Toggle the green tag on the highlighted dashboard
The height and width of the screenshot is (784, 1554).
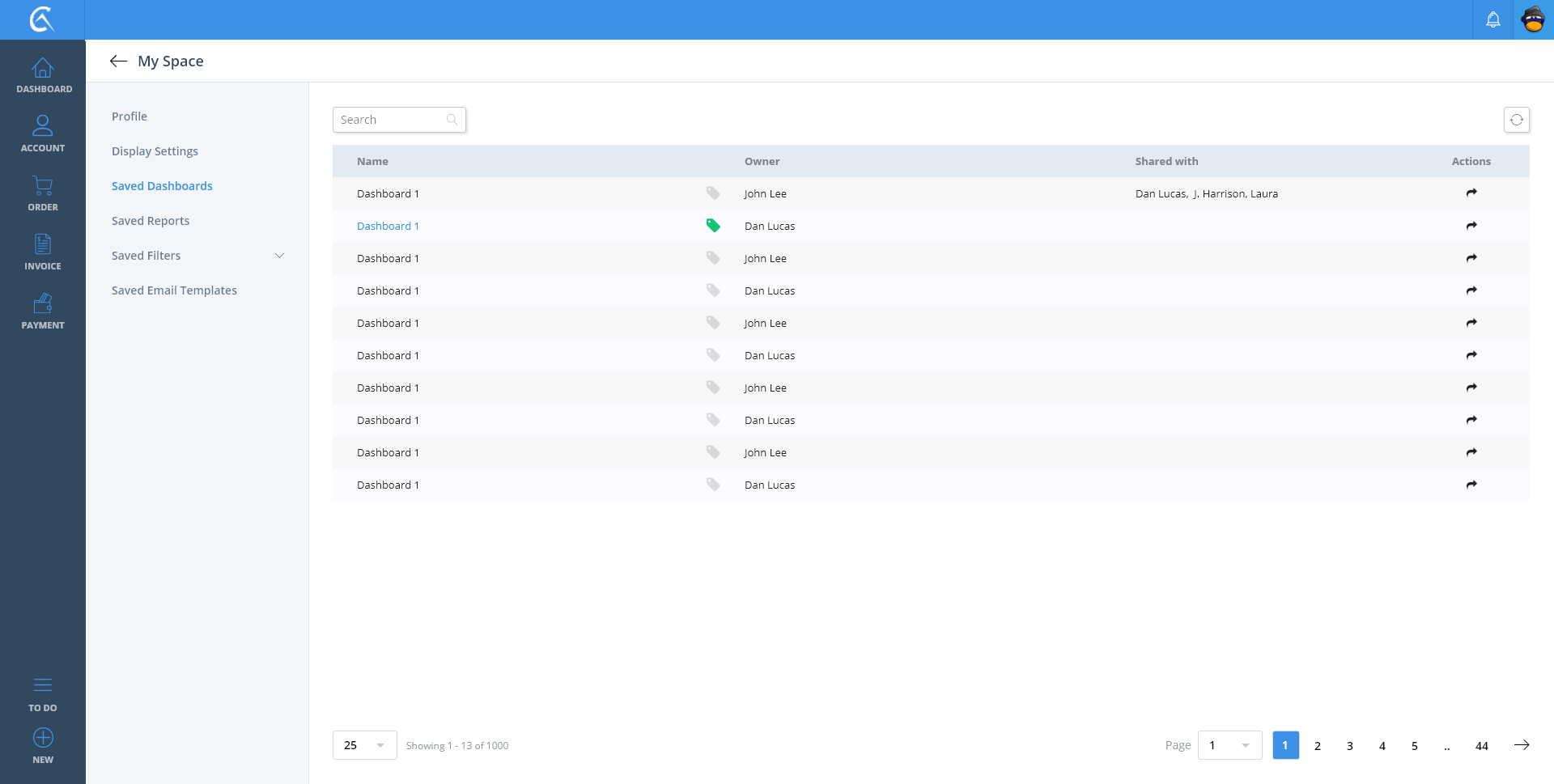(x=713, y=226)
